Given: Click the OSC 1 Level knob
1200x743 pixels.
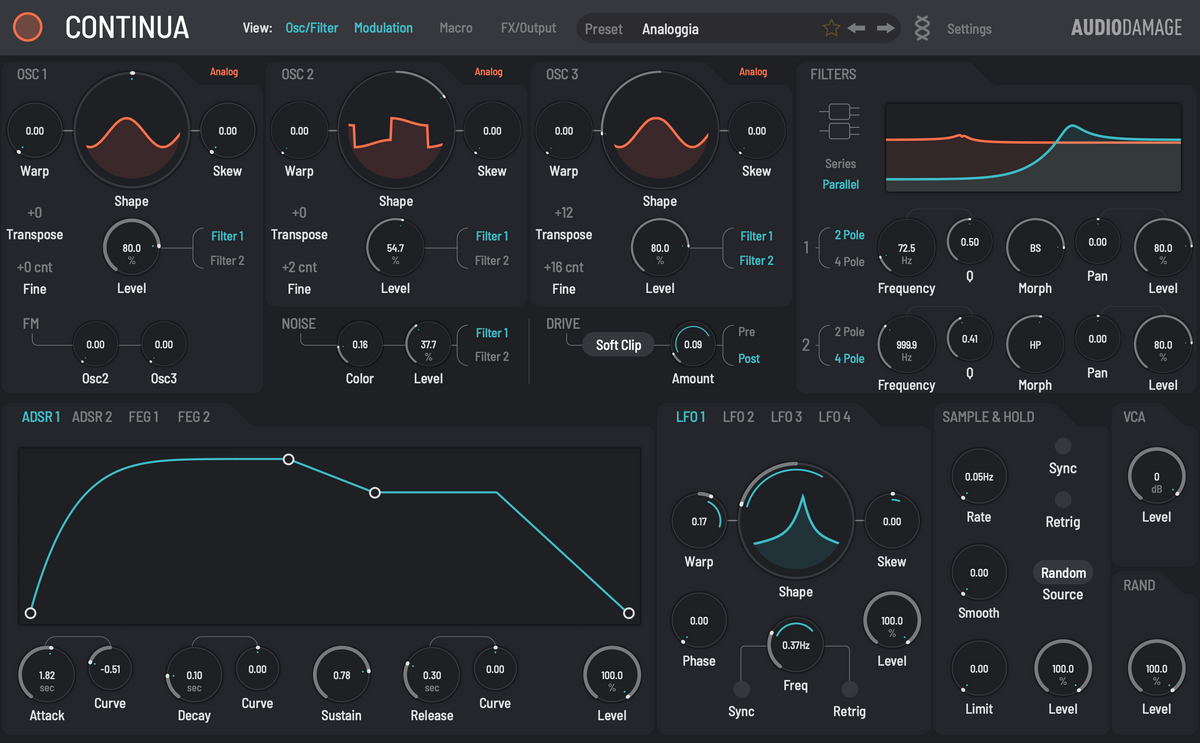Looking at the screenshot, I should tap(131, 248).
